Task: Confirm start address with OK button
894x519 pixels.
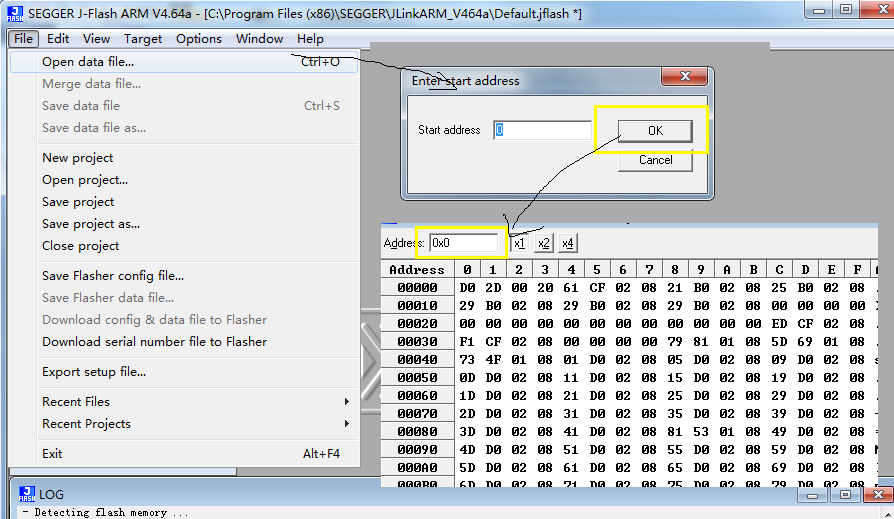Action: point(655,131)
